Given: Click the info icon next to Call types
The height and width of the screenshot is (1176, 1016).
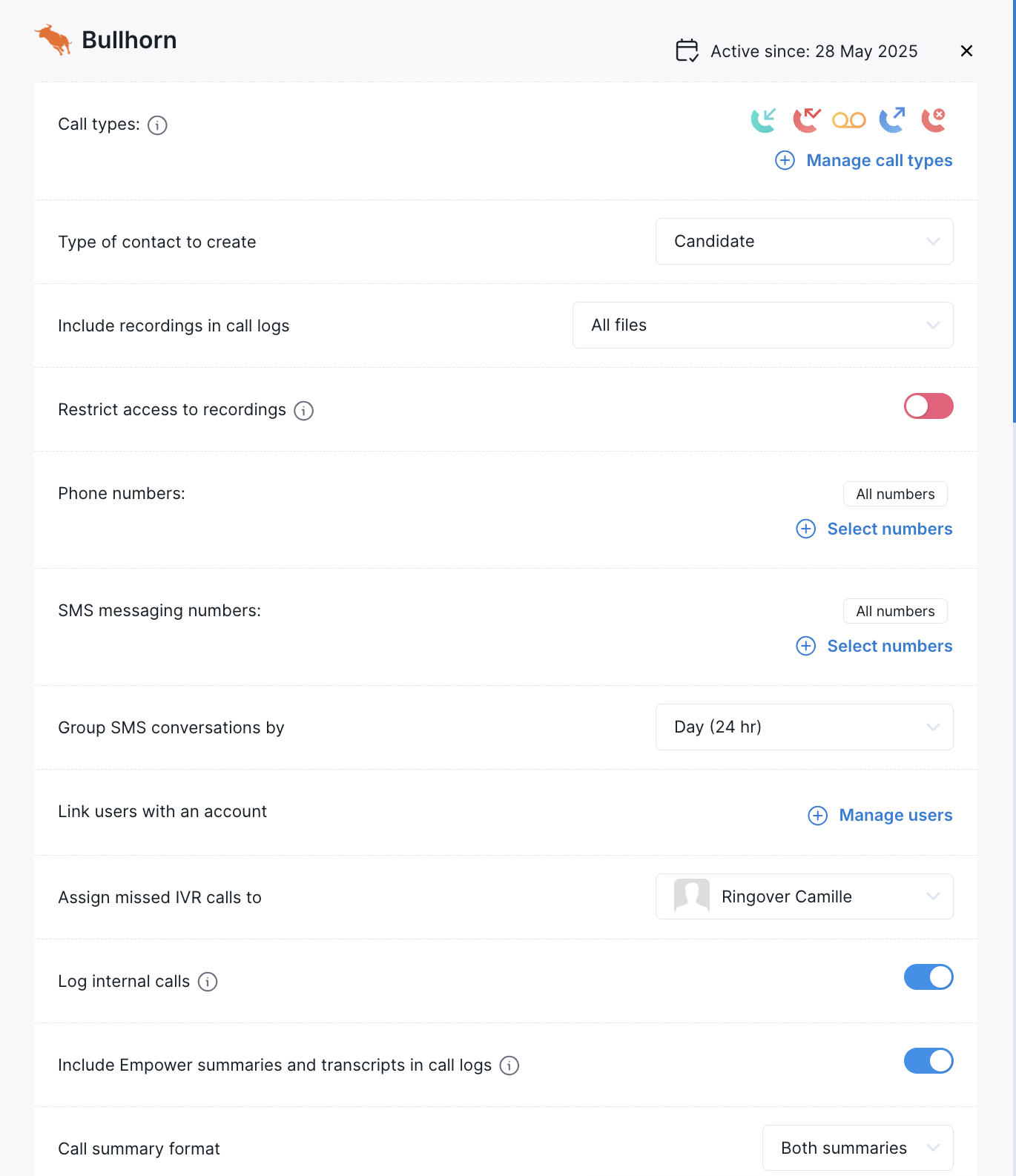Looking at the screenshot, I should click(x=156, y=125).
